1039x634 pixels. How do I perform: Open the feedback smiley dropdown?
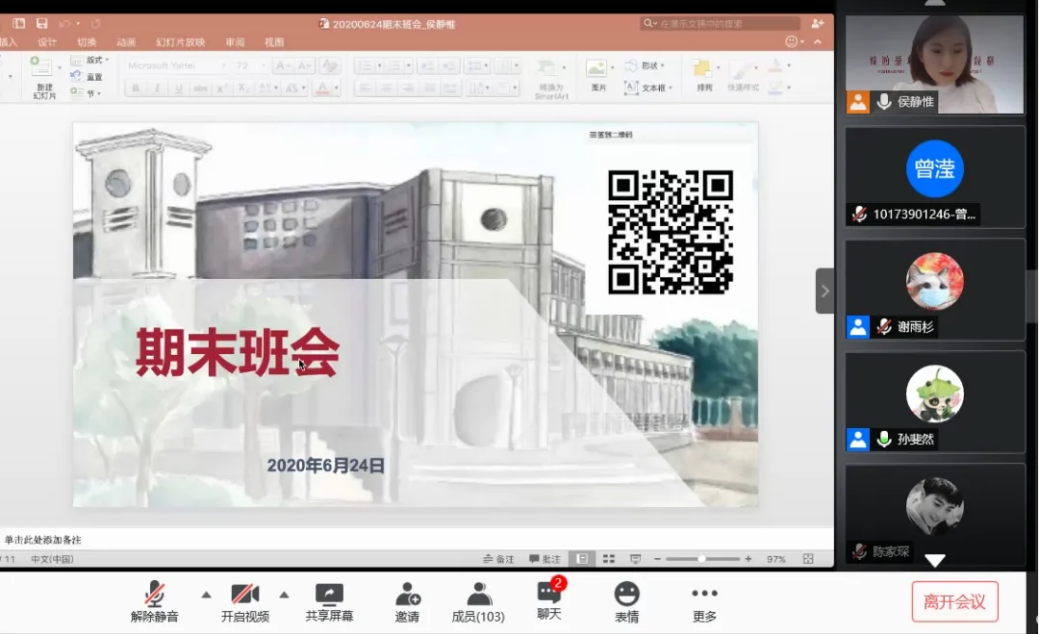[x=794, y=42]
